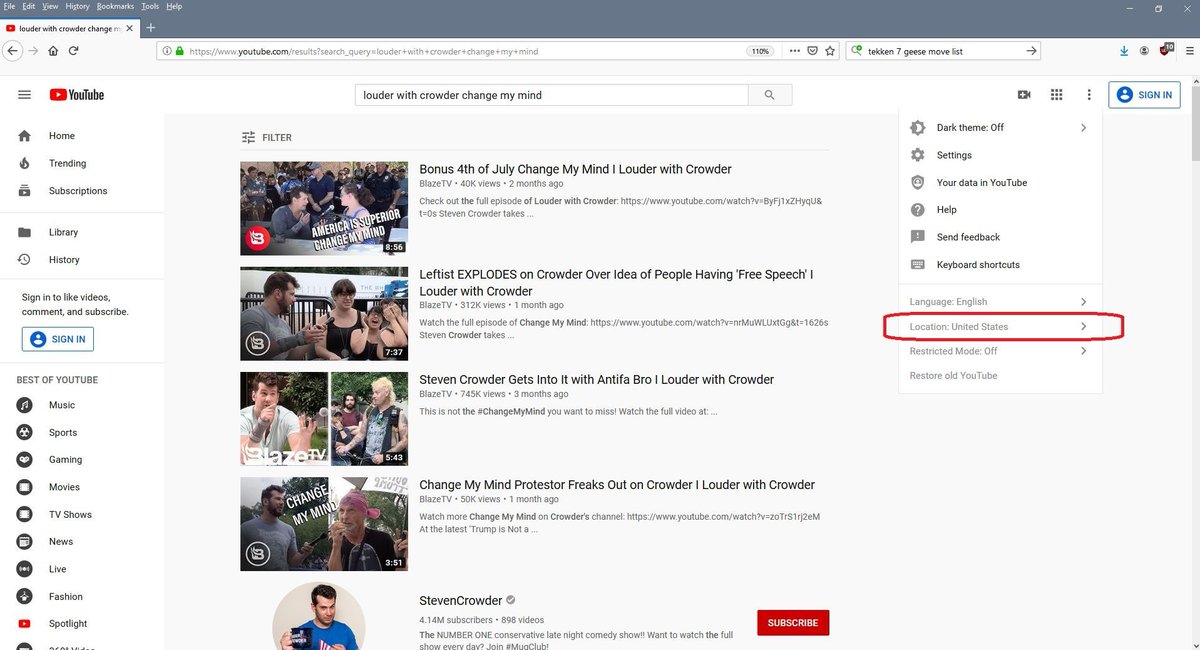The width and height of the screenshot is (1200, 650).
Task: Click SUBSCRIBE for StevenCrowder channel
Action: click(793, 623)
